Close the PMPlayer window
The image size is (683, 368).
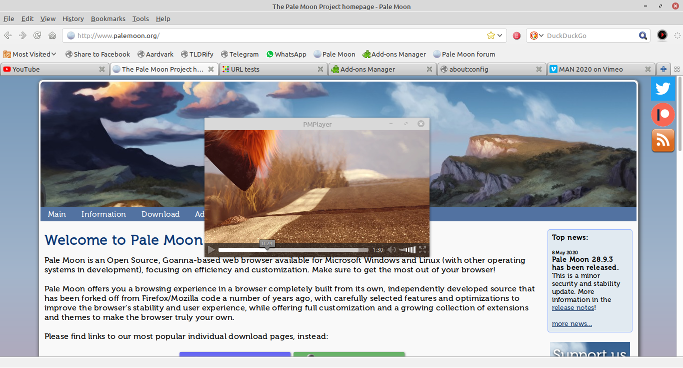[421, 124]
